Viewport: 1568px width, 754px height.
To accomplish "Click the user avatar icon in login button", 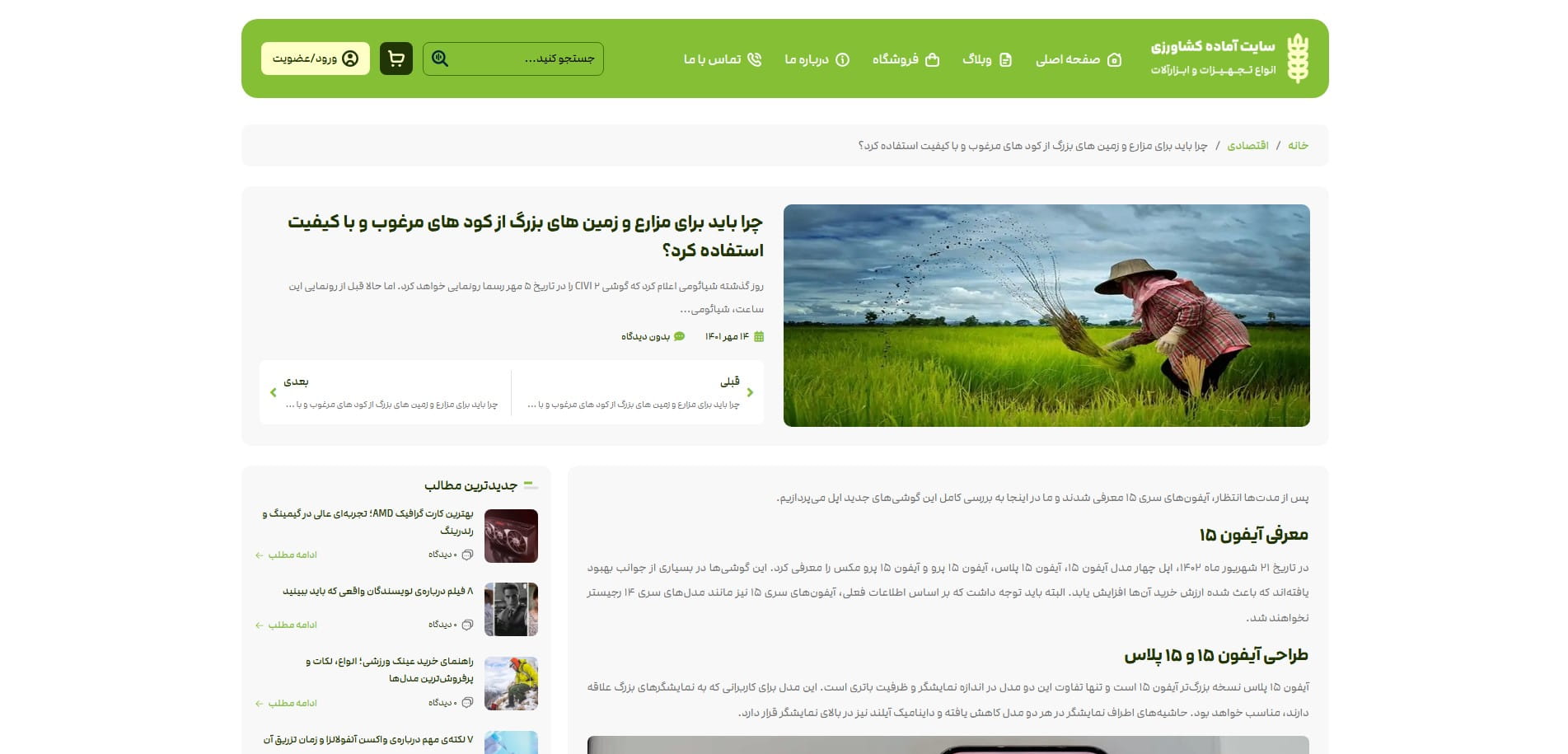I will point(350,59).
